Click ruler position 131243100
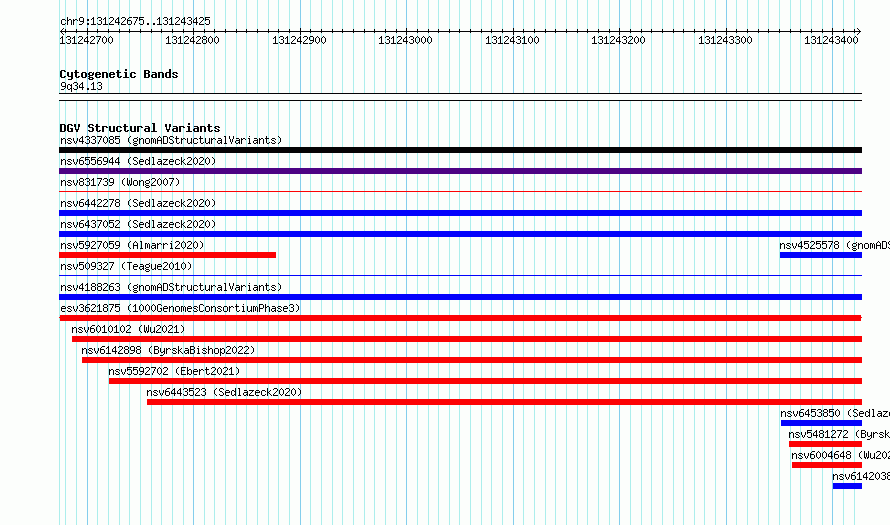The width and height of the screenshot is (890, 525). tap(512, 40)
